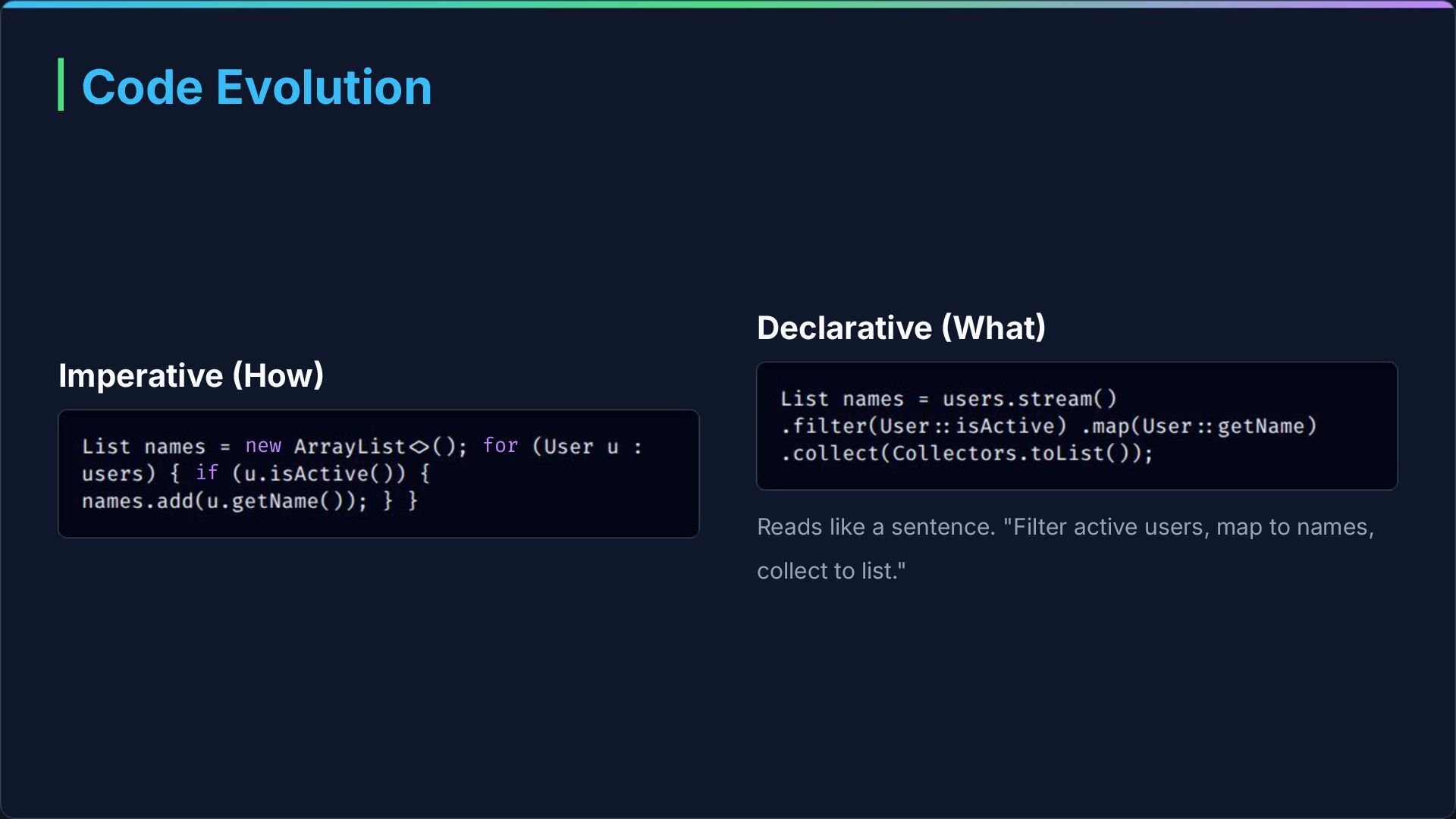Click 'users.stream()' in declarative code
The width and height of the screenshot is (1456, 819).
pos(1029,399)
